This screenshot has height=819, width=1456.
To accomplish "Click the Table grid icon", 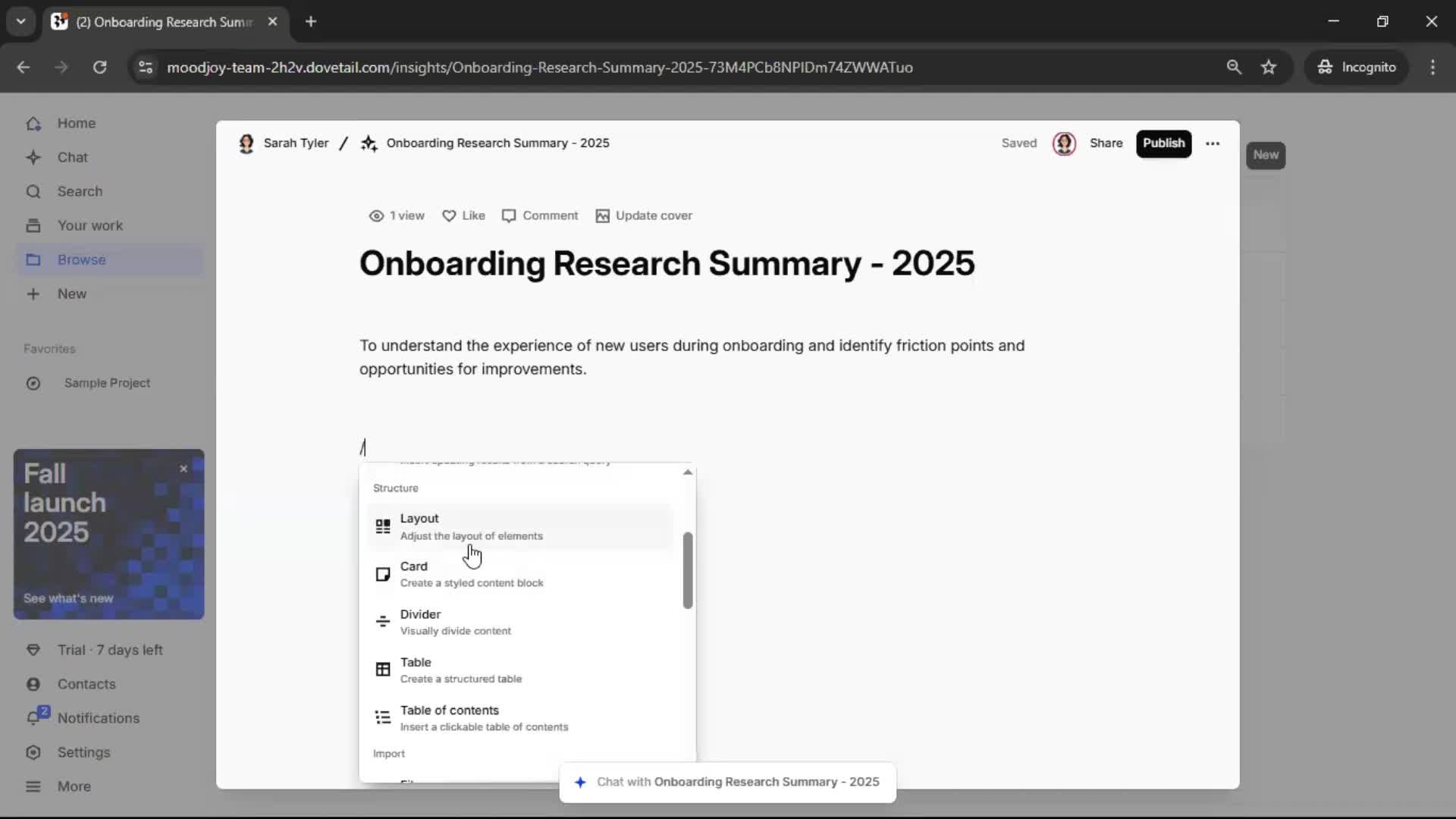I will coord(383,670).
